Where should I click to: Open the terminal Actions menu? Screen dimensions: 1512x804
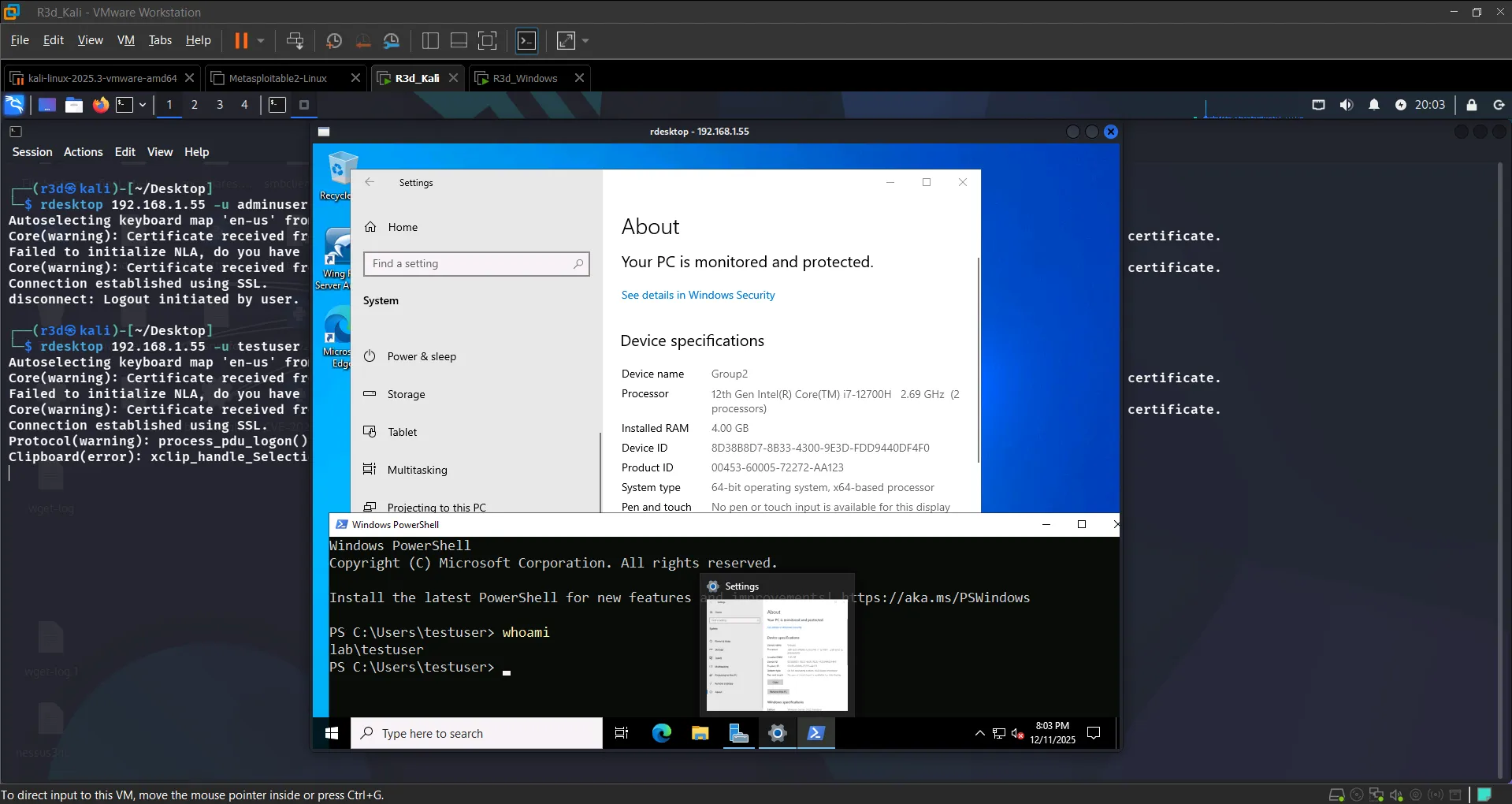[x=84, y=152]
